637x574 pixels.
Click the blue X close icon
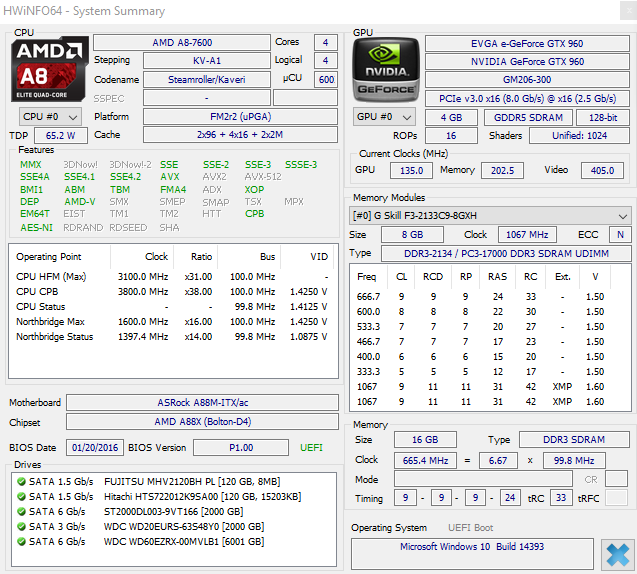(616, 553)
